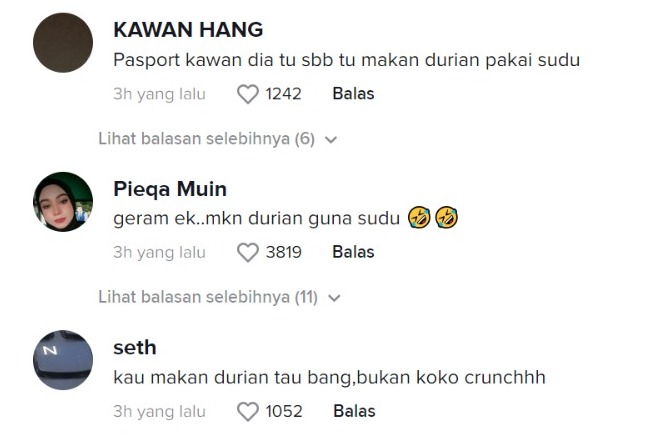Click the 3819 likes count

click(284, 253)
